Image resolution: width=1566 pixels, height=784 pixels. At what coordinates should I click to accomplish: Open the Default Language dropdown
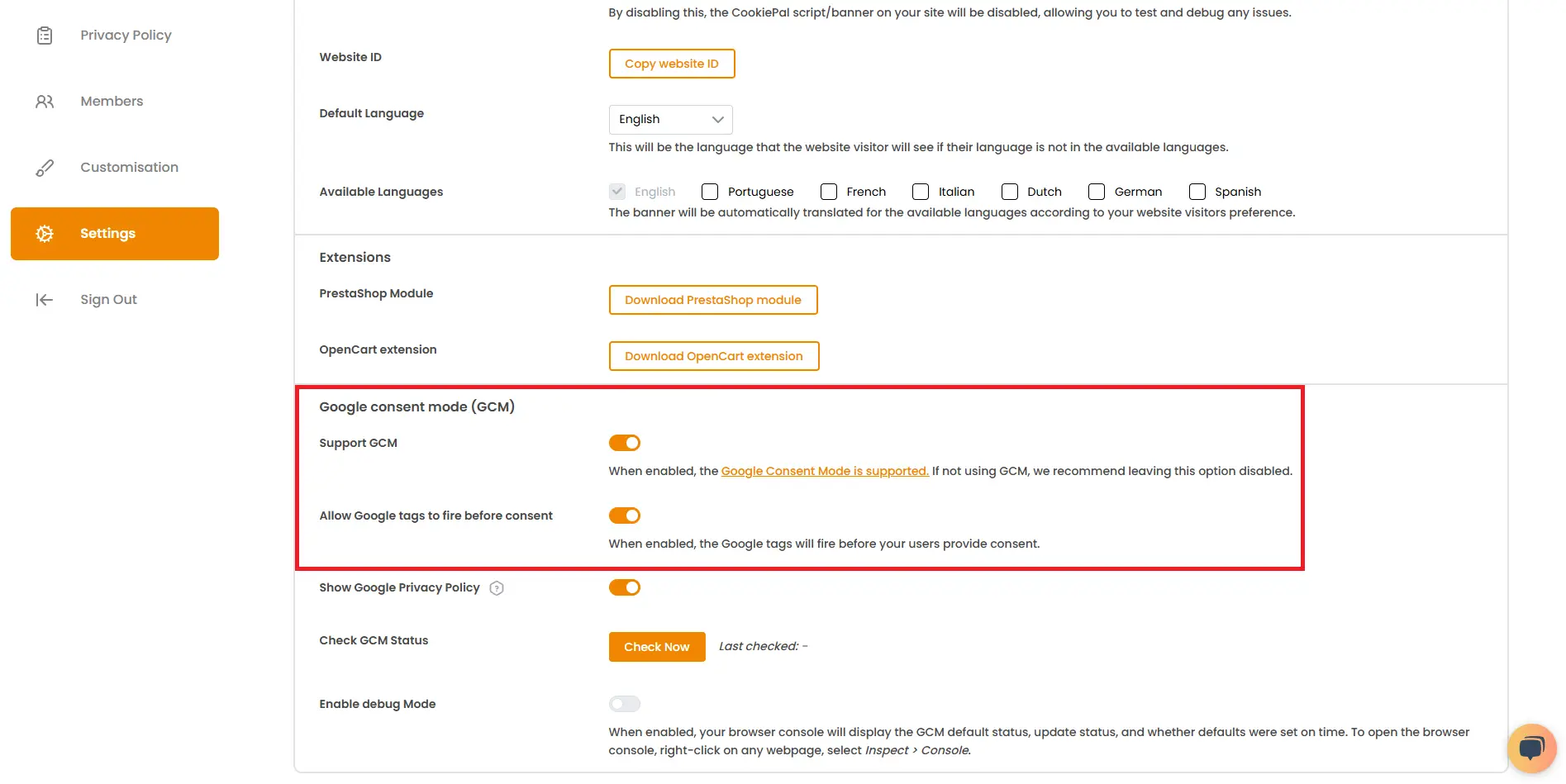(x=669, y=119)
